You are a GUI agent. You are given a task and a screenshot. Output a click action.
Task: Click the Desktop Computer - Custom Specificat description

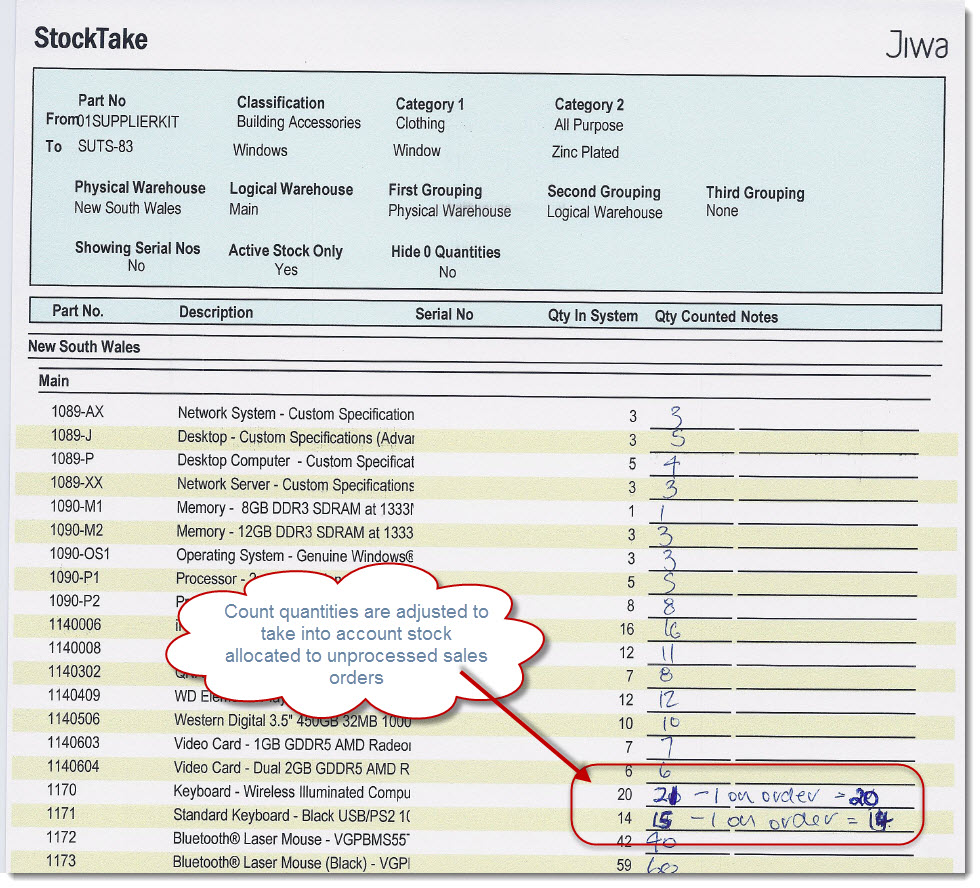[x=295, y=461]
